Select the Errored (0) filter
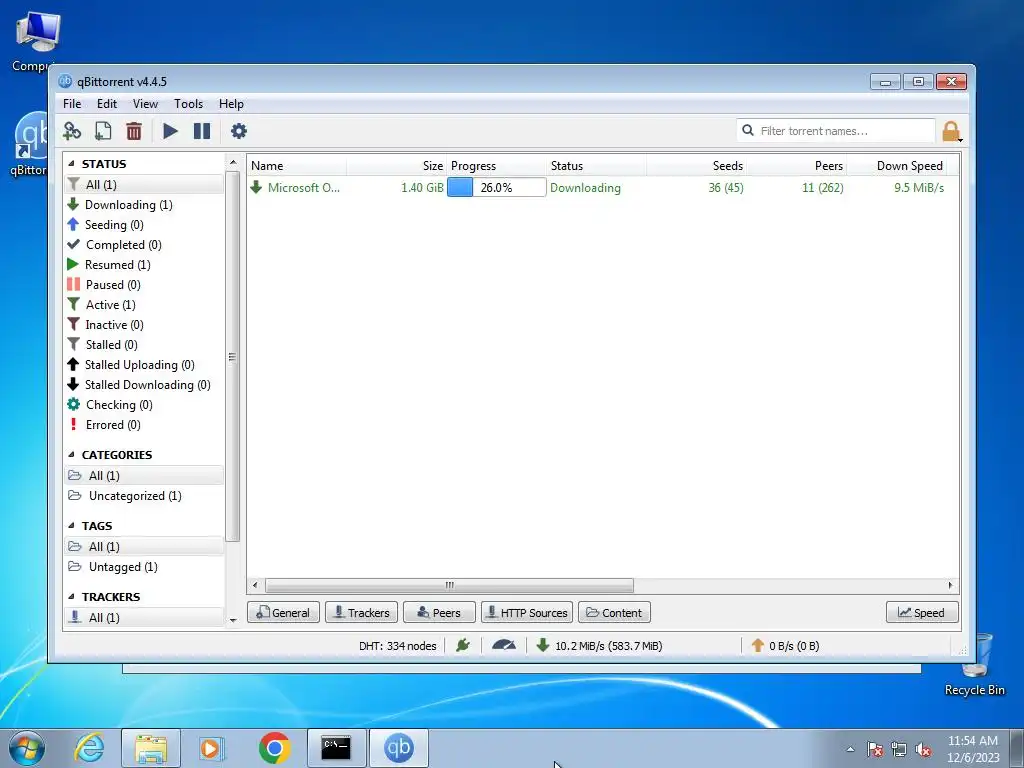 click(144, 425)
